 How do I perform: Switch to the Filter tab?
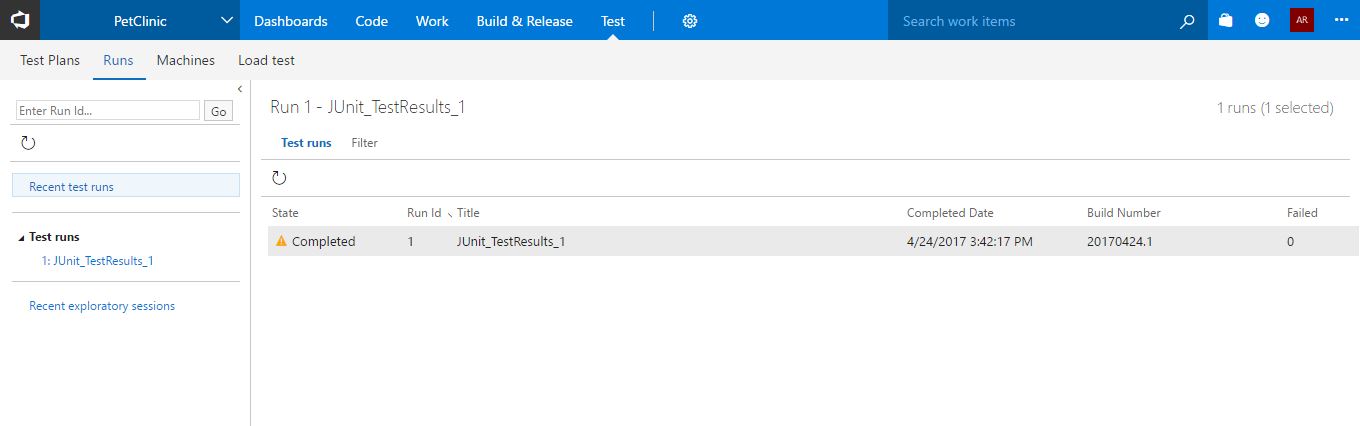(364, 143)
